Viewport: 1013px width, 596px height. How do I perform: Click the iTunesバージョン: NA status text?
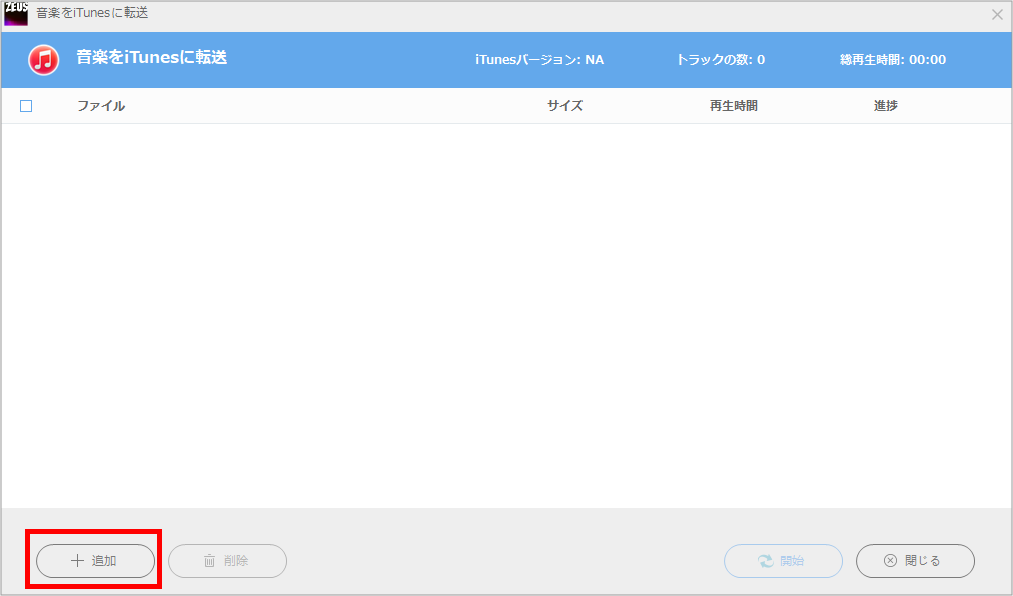click(539, 60)
